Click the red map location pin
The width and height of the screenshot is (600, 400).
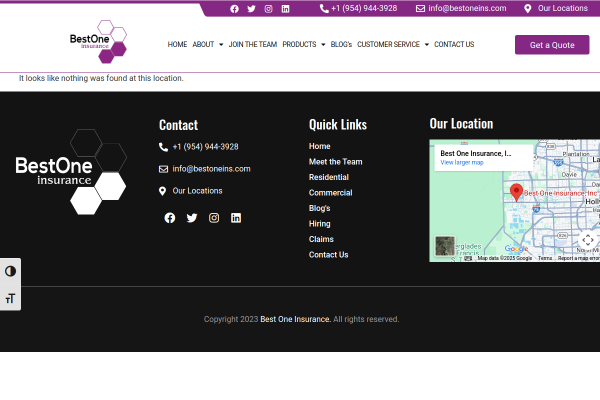pos(516,191)
